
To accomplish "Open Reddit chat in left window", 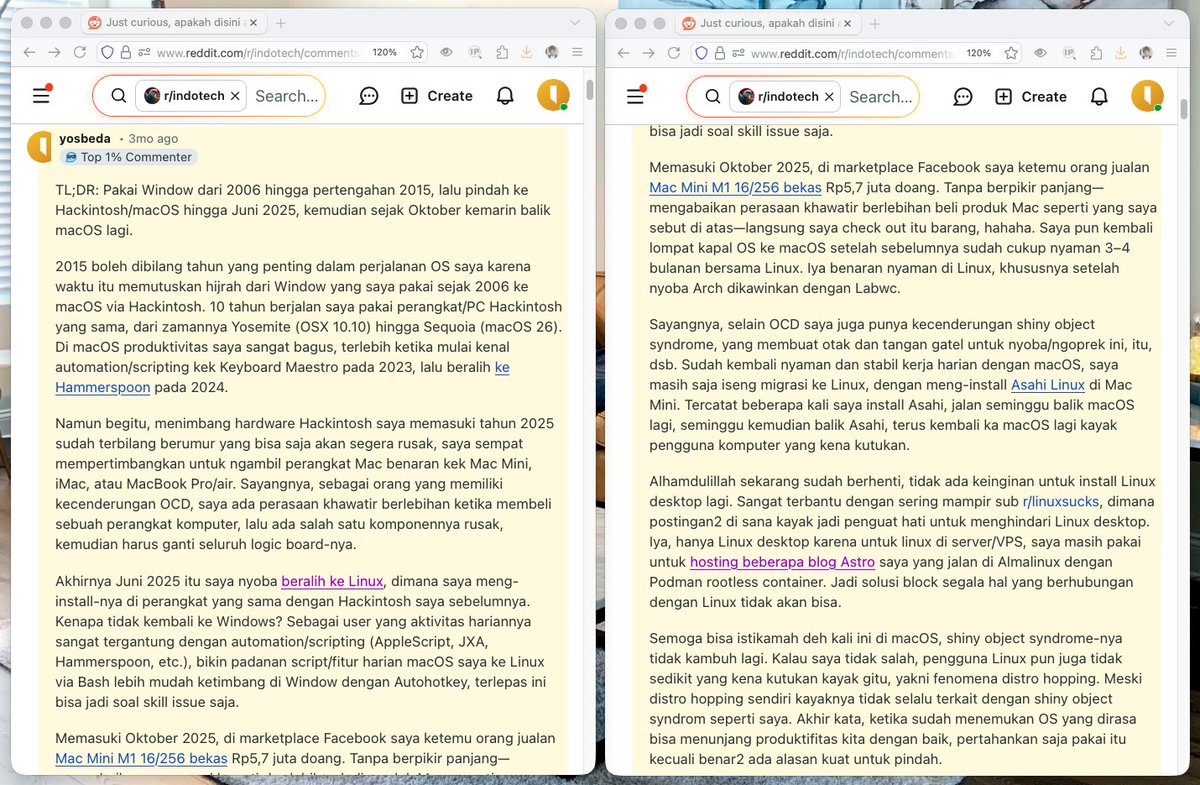I will coord(369,96).
